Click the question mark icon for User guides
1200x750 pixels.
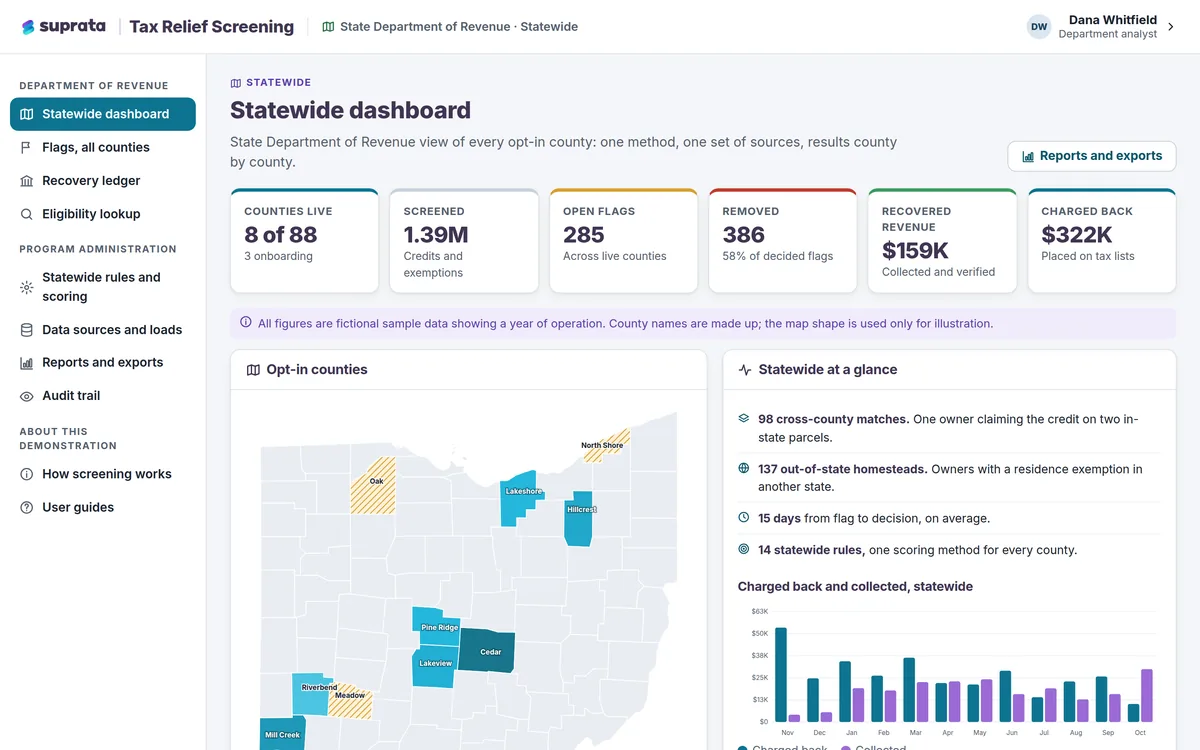click(x=27, y=508)
